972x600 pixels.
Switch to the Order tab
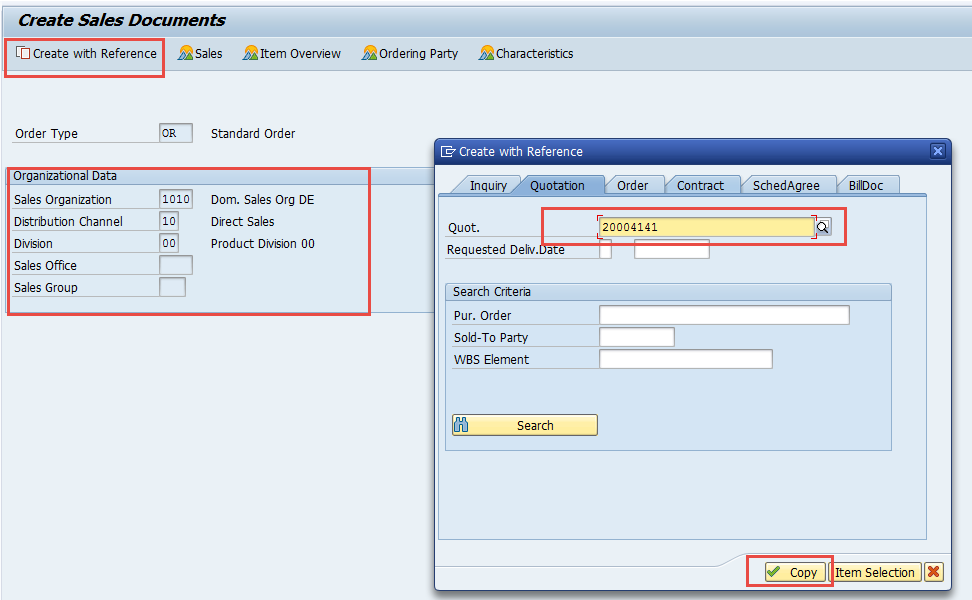(632, 185)
